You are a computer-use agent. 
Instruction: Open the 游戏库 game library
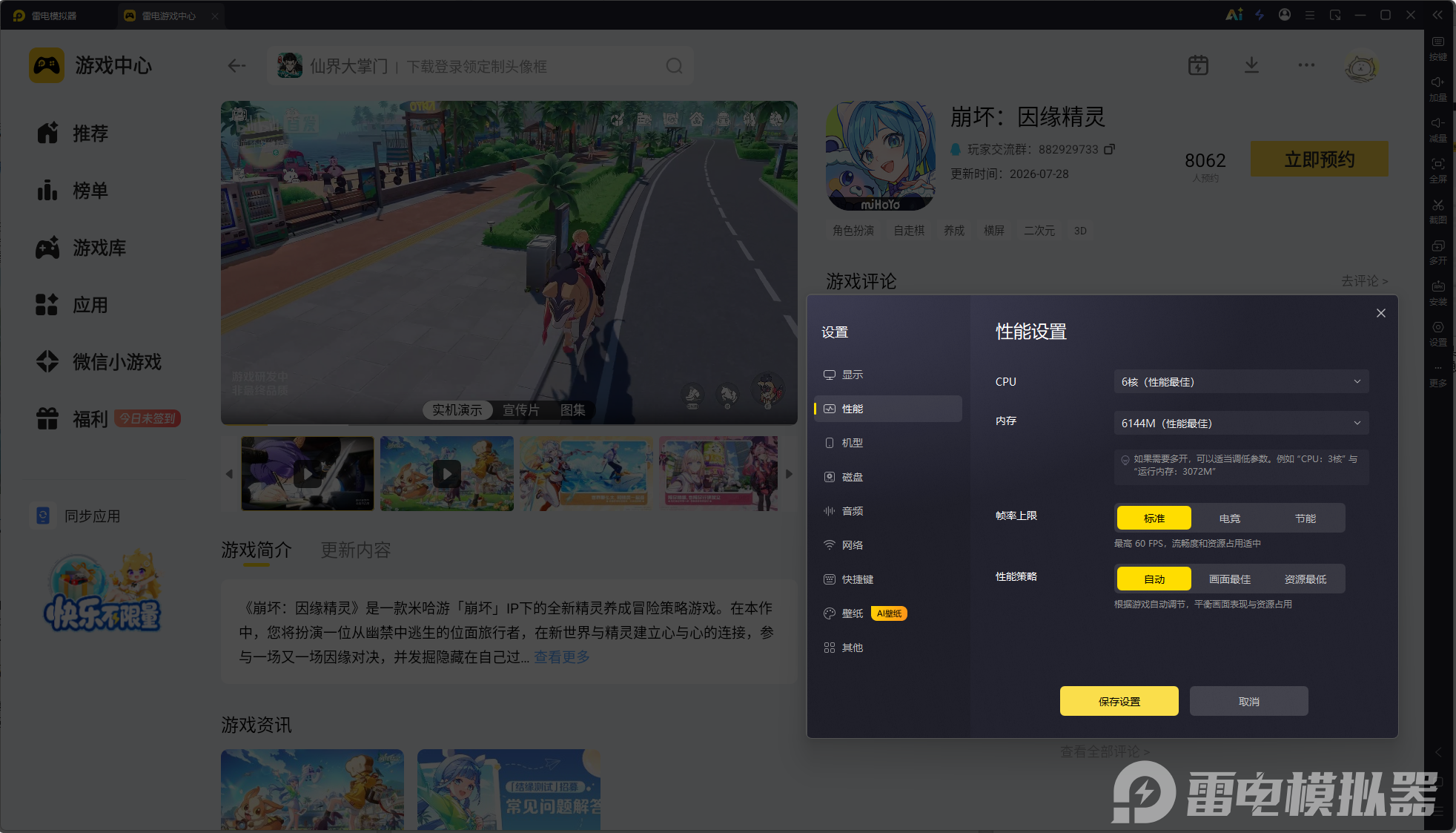(82, 248)
